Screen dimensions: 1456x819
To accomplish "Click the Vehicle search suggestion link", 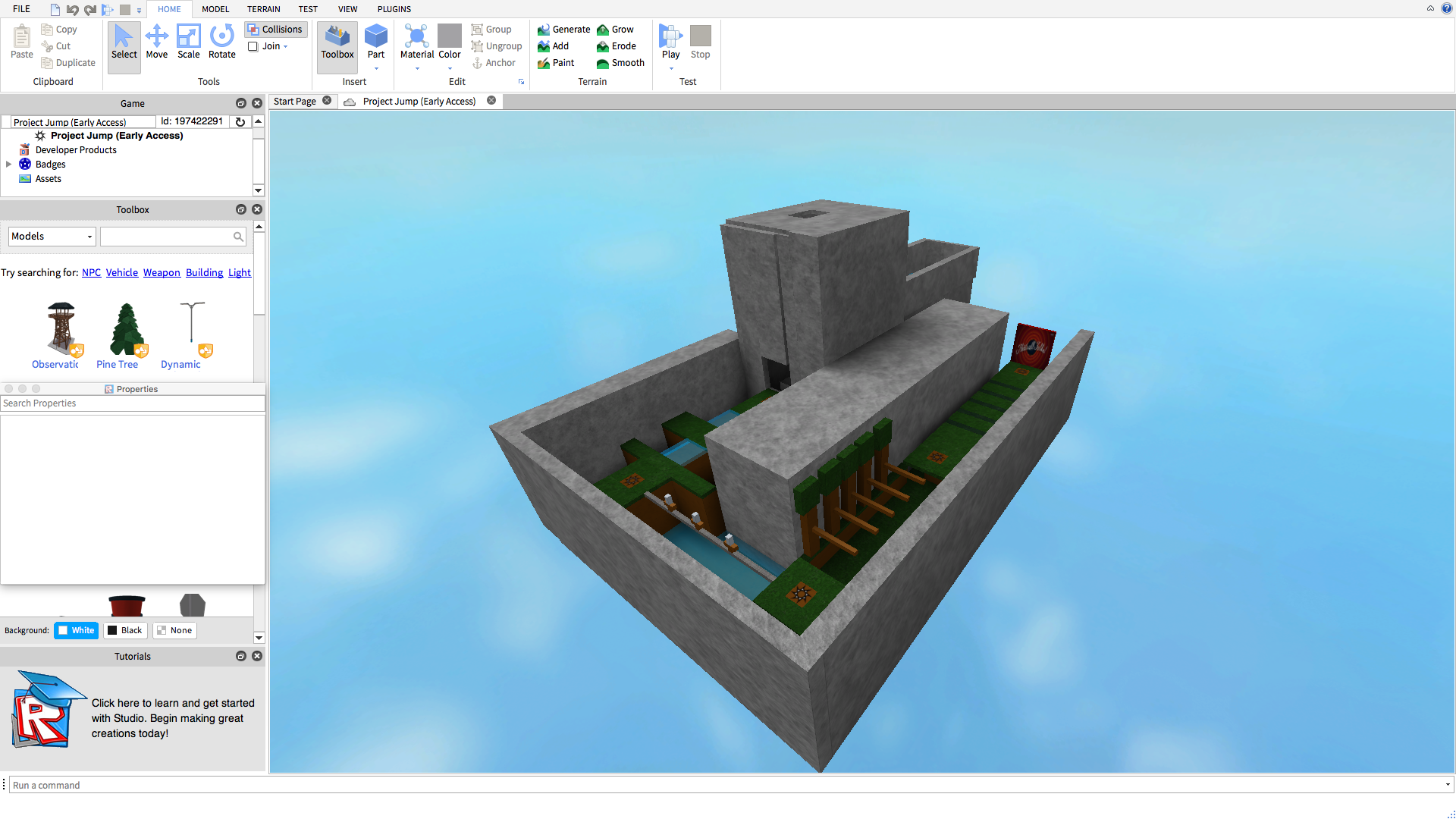I will pos(121,273).
